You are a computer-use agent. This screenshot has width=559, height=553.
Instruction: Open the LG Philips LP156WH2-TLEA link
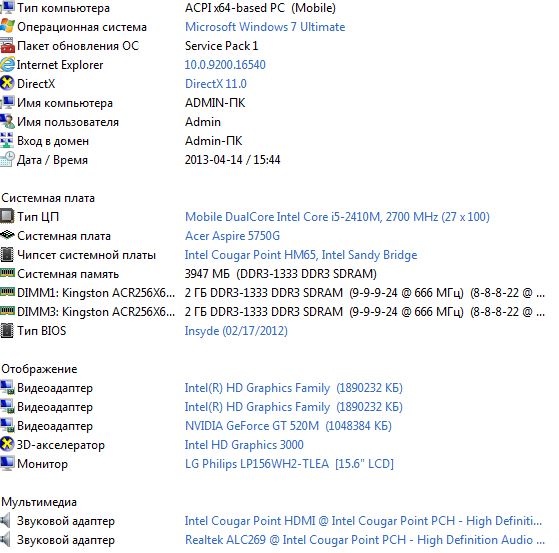pyautogui.click(x=289, y=464)
